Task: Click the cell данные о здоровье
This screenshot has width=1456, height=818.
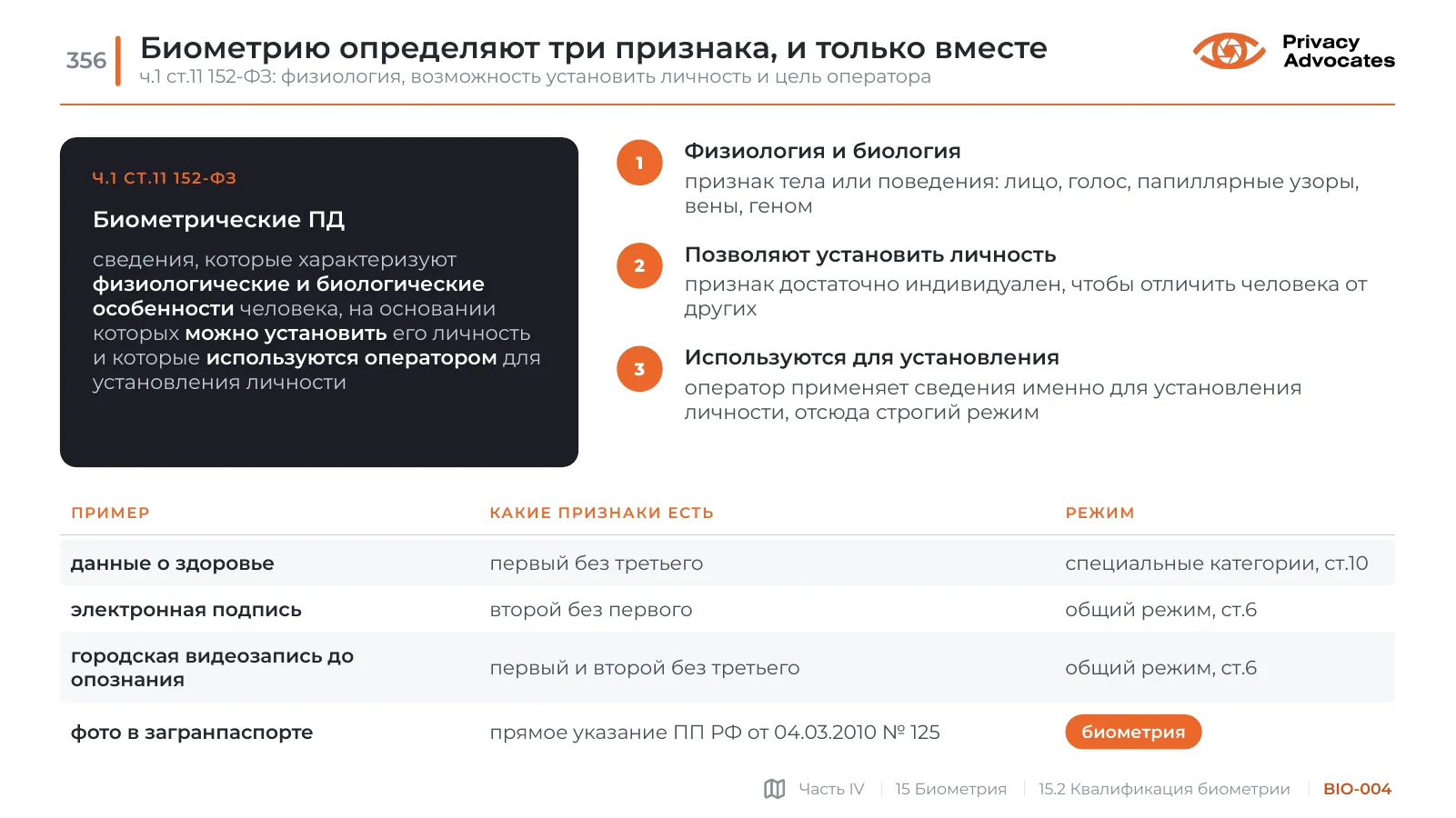Action: point(172,564)
